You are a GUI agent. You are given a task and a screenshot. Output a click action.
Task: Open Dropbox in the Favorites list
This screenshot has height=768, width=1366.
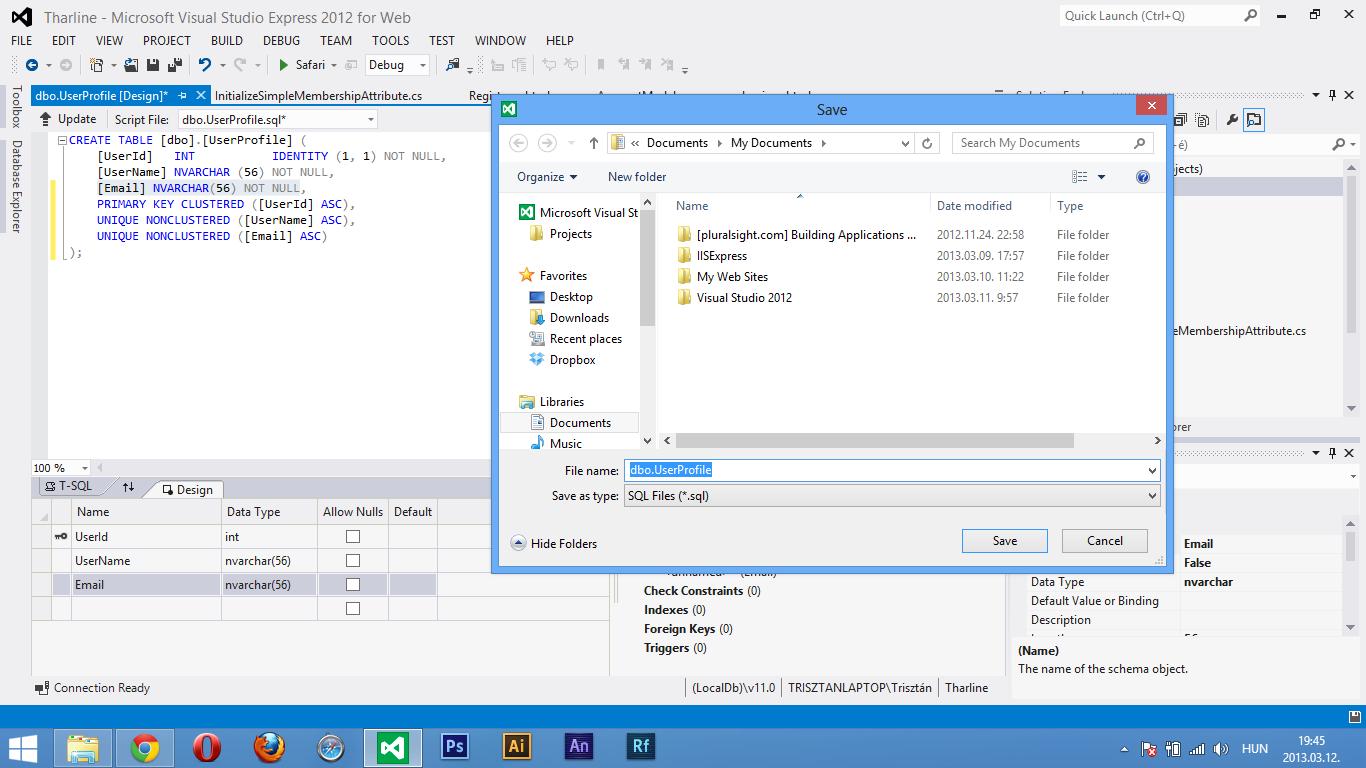572,360
